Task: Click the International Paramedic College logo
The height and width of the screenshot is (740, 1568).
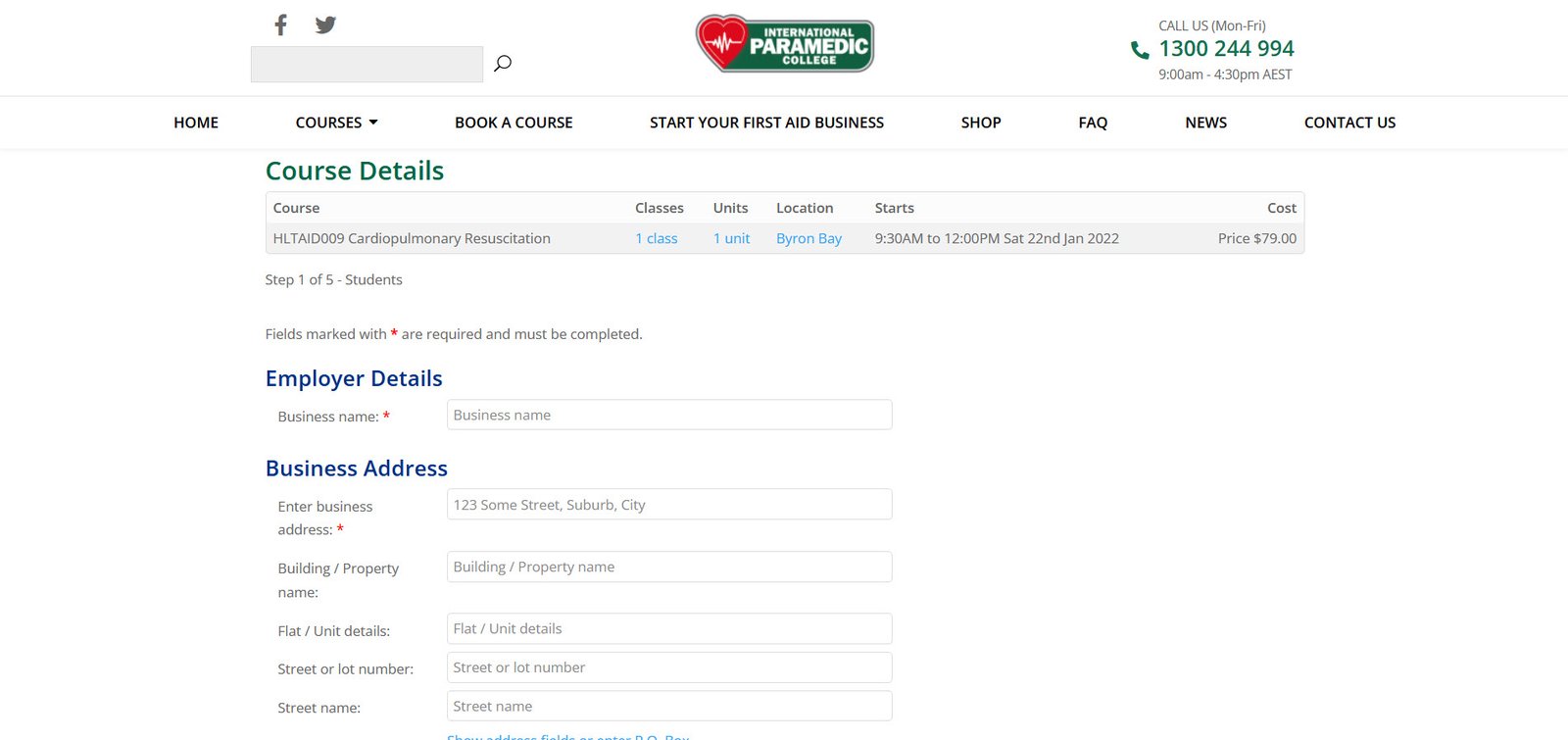Action: coord(784,44)
